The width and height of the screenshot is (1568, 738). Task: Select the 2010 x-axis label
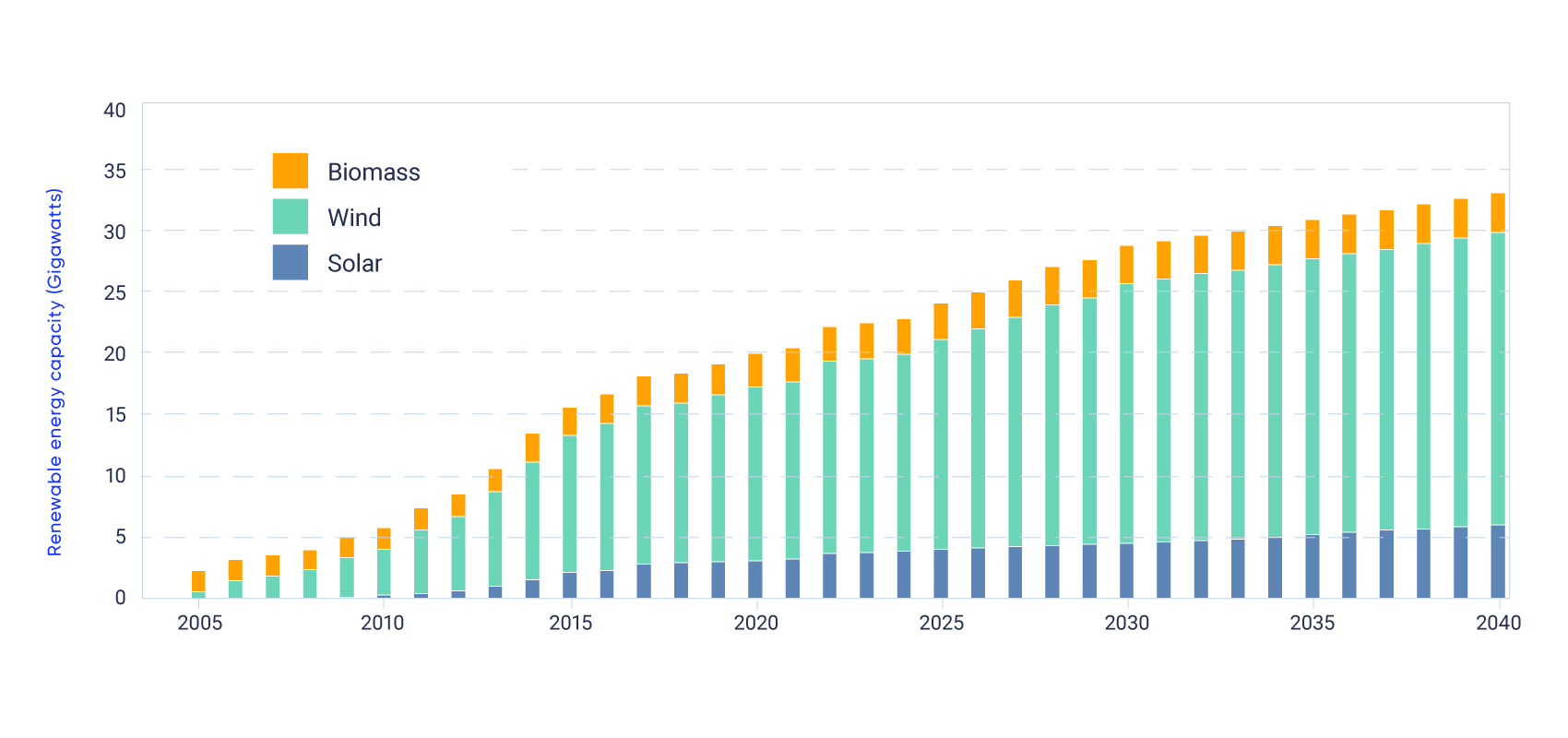(383, 623)
